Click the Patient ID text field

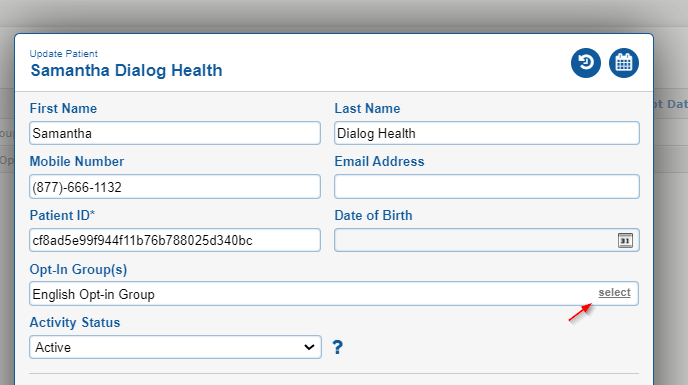(175, 240)
